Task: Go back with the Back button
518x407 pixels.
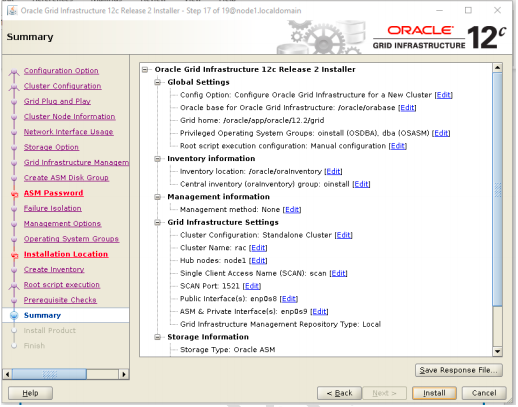Action: pos(339,393)
